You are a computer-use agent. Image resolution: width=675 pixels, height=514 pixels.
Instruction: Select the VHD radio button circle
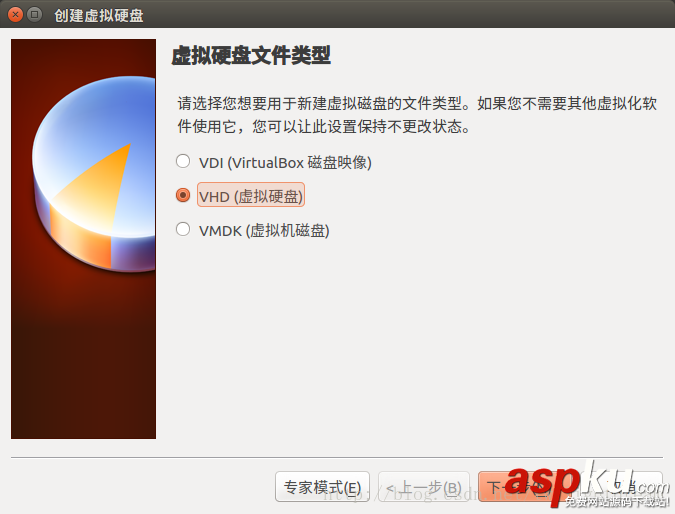click(183, 195)
